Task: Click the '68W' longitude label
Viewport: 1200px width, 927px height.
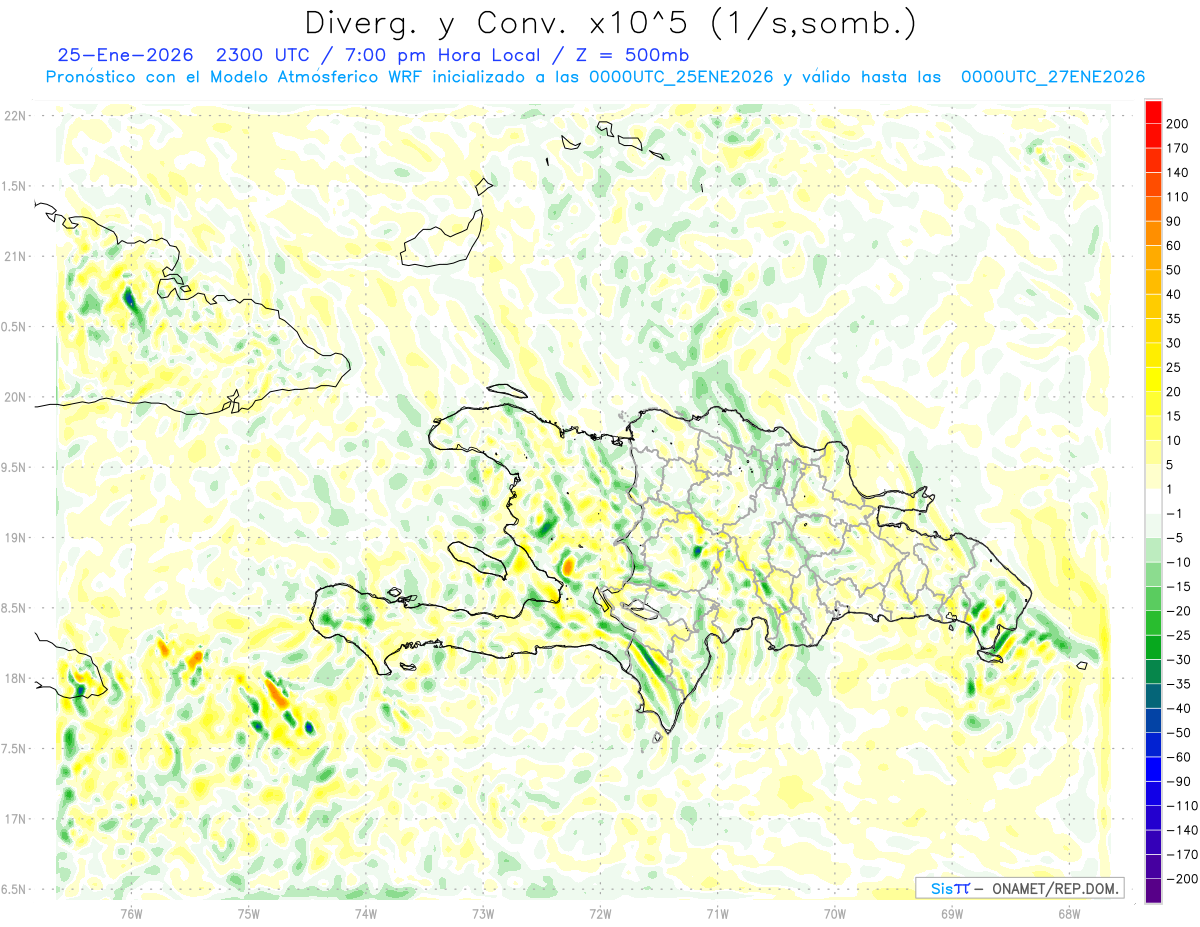Action: [x=1069, y=913]
